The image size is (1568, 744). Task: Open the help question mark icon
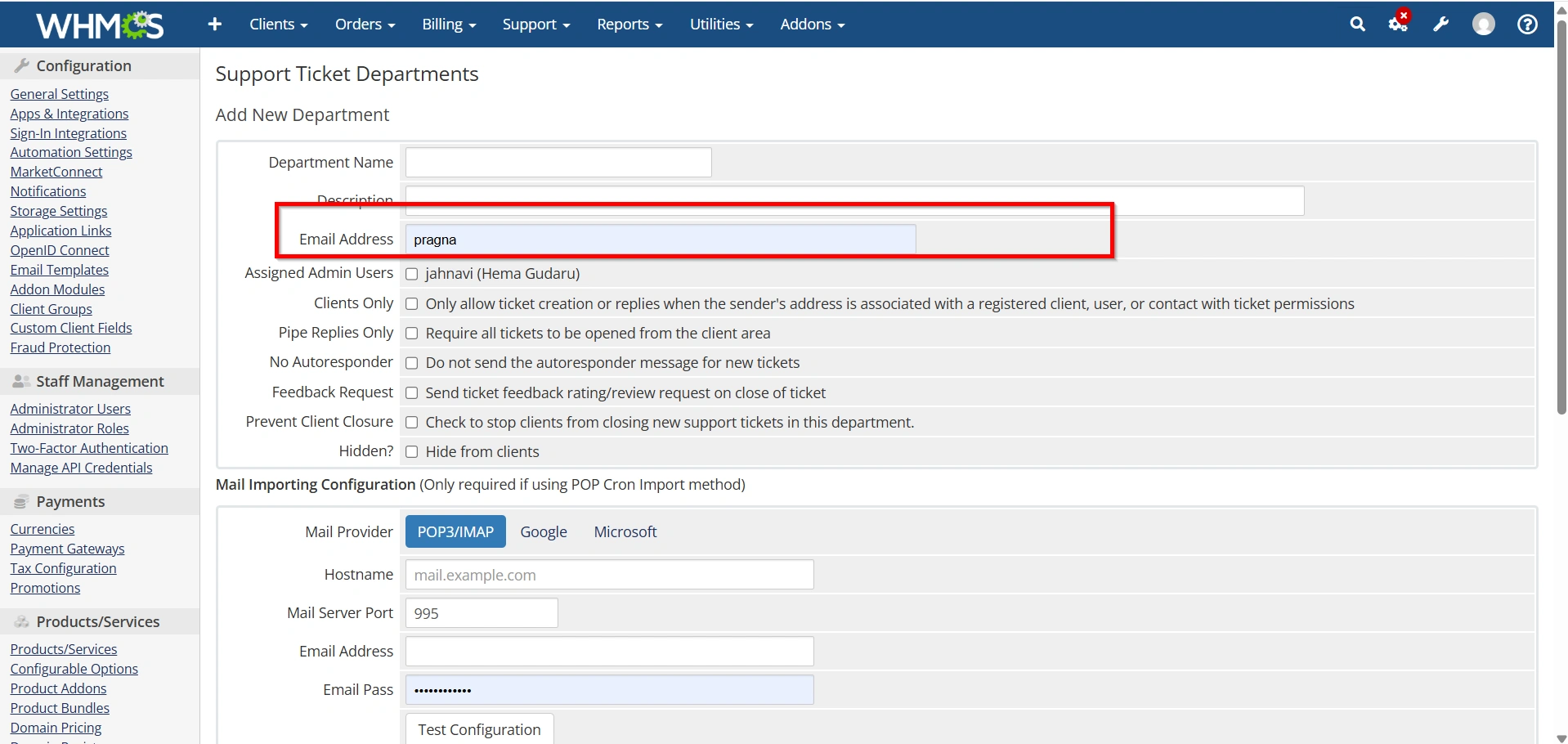tap(1527, 25)
